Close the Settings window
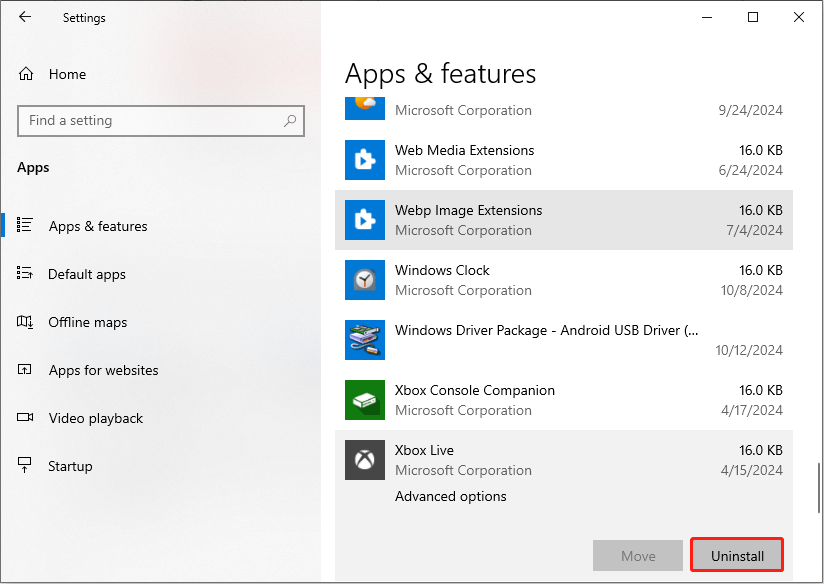824x584 pixels. pos(798,17)
